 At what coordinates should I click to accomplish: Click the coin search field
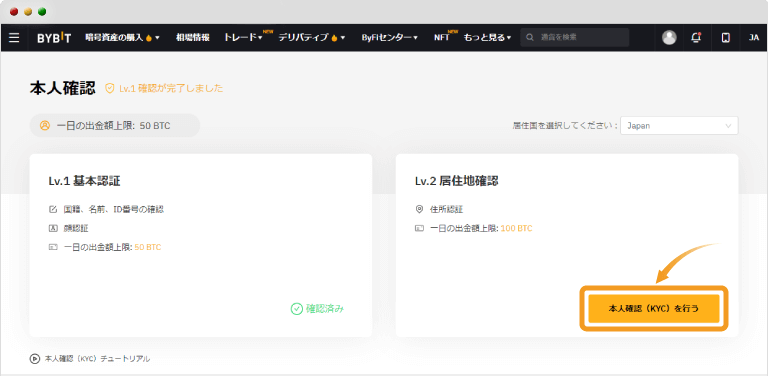[575, 37]
